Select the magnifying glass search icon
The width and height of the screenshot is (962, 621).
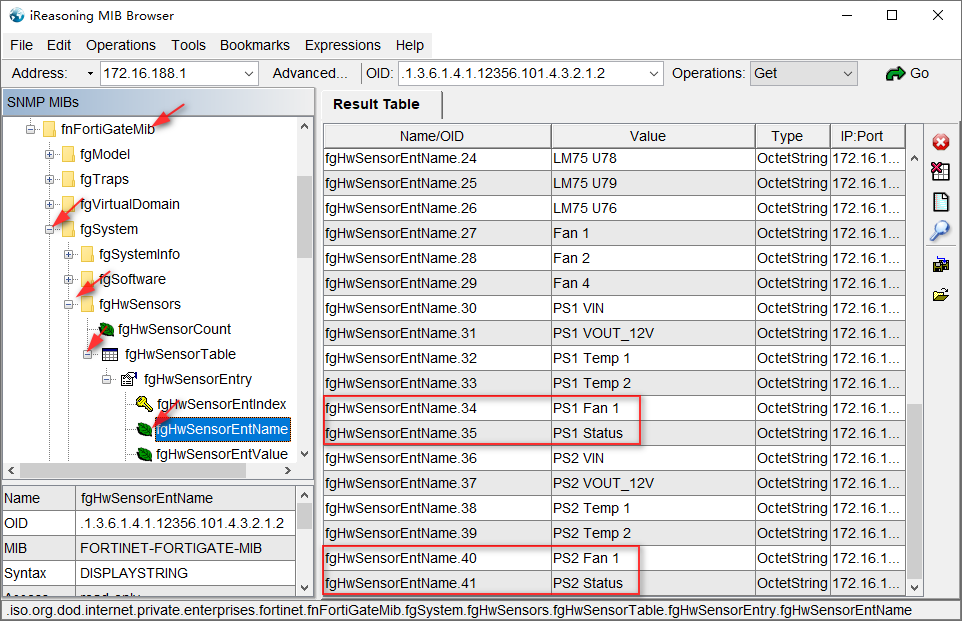[940, 231]
